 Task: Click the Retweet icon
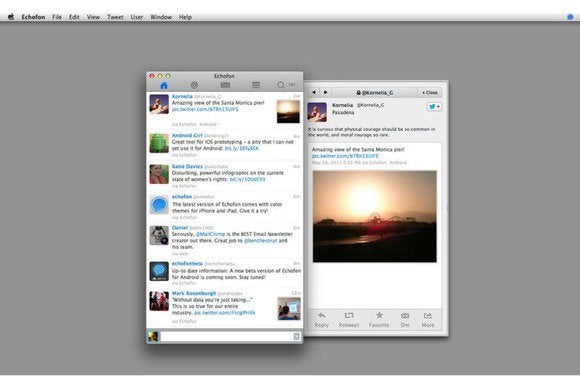349,316
